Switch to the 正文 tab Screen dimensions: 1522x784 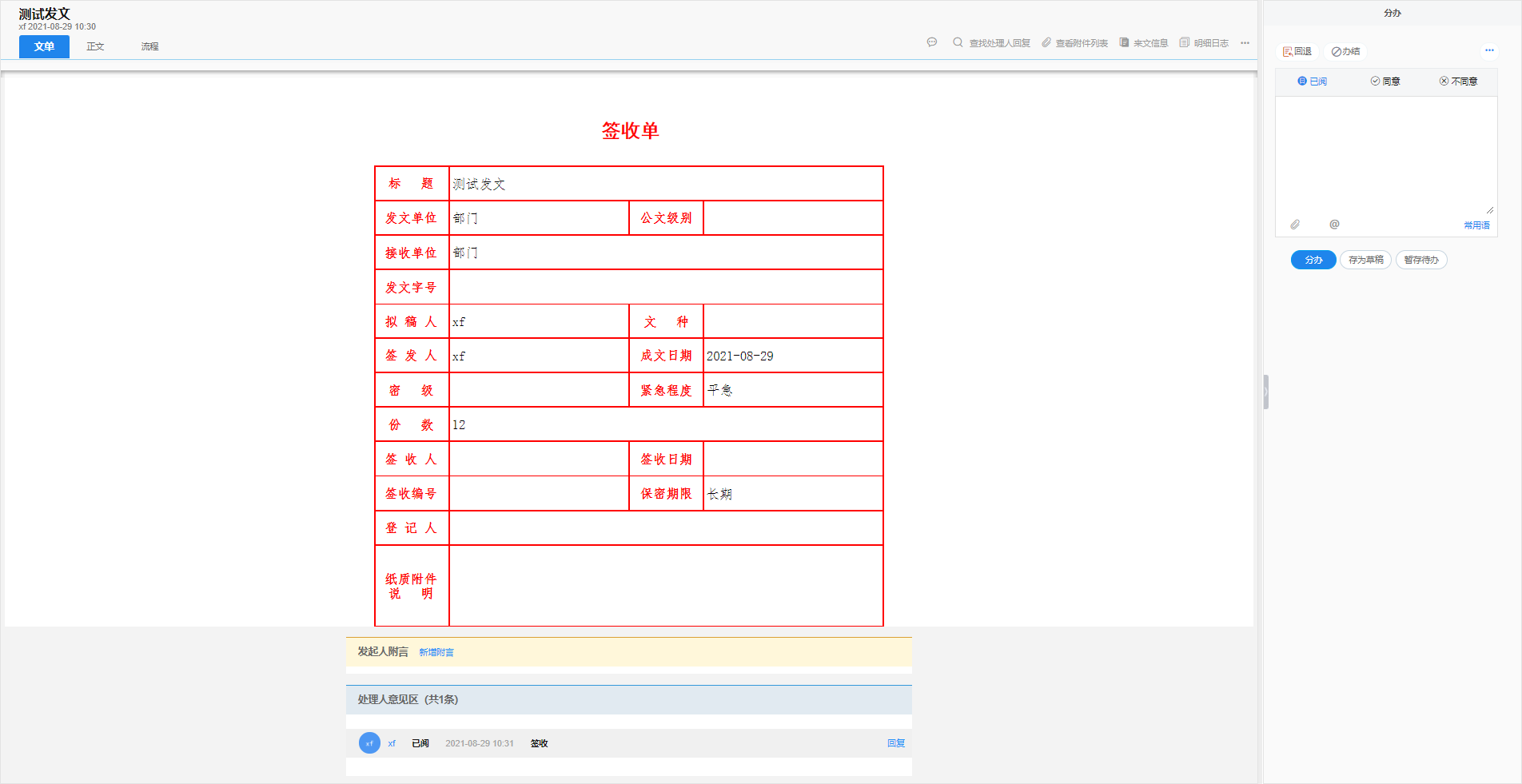coord(95,46)
